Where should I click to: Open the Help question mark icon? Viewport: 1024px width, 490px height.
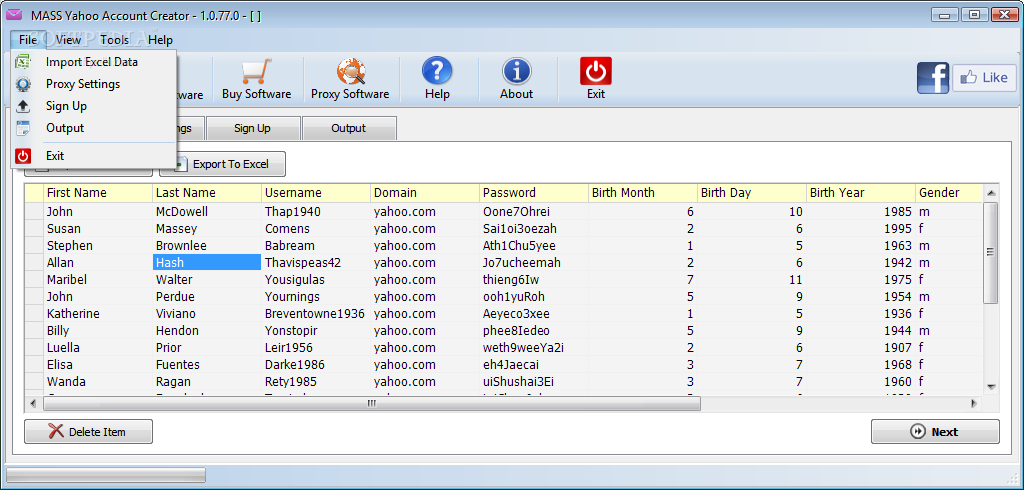(437, 71)
